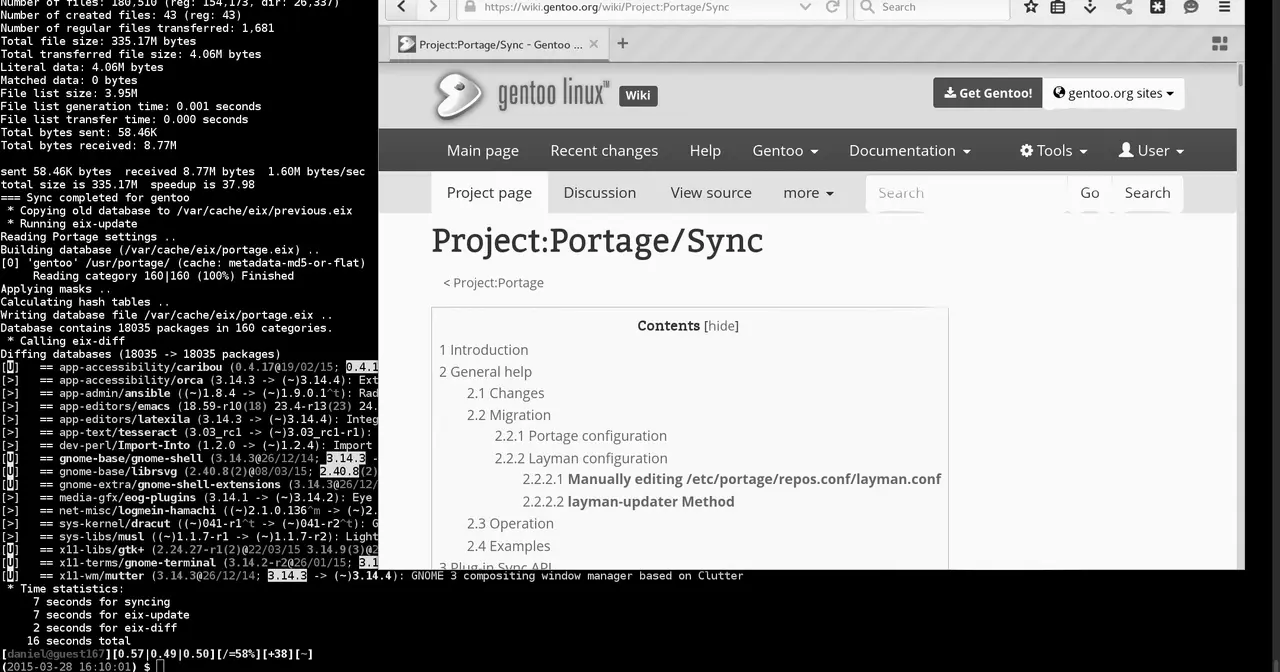Click the Go button
Screen dimensions: 1280x672
pyautogui.click(x=1090, y=193)
